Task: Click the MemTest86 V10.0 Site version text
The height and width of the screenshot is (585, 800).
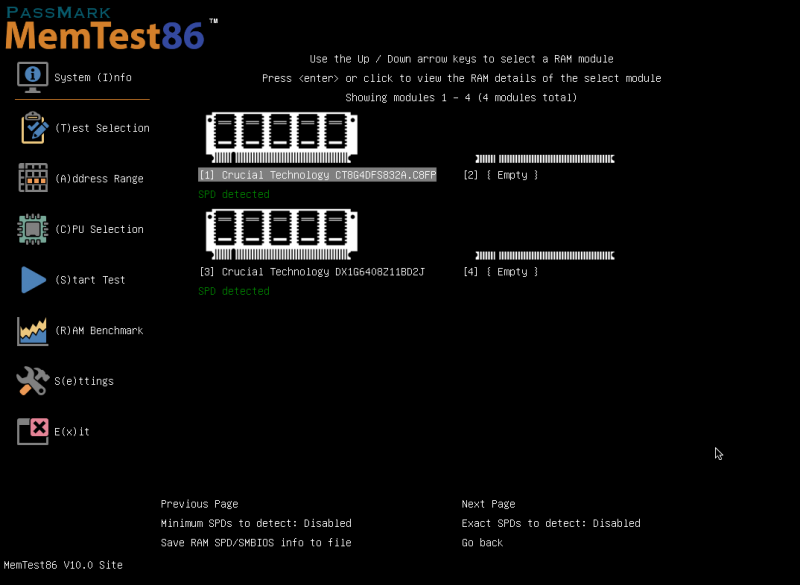Action: point(63,565)
